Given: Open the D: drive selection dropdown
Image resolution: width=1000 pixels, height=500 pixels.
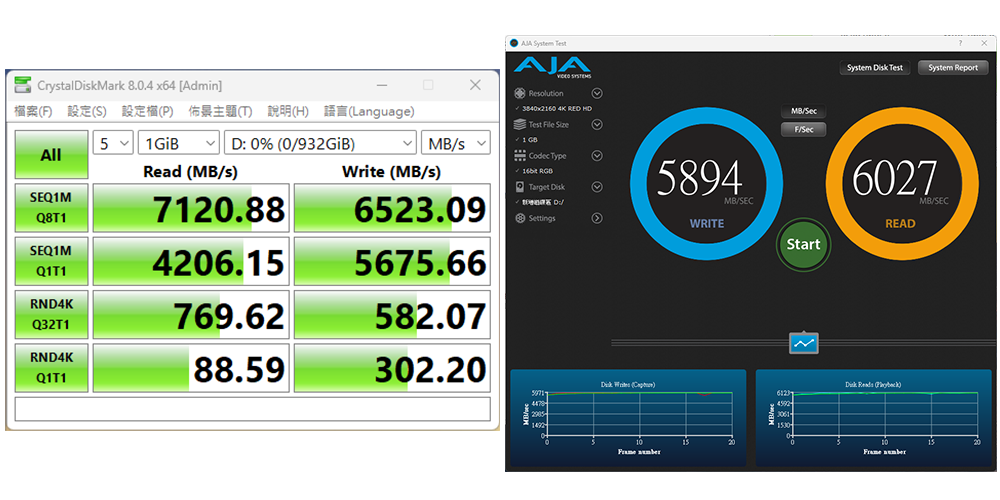Looking at the screenshot, I should point(320,143).
